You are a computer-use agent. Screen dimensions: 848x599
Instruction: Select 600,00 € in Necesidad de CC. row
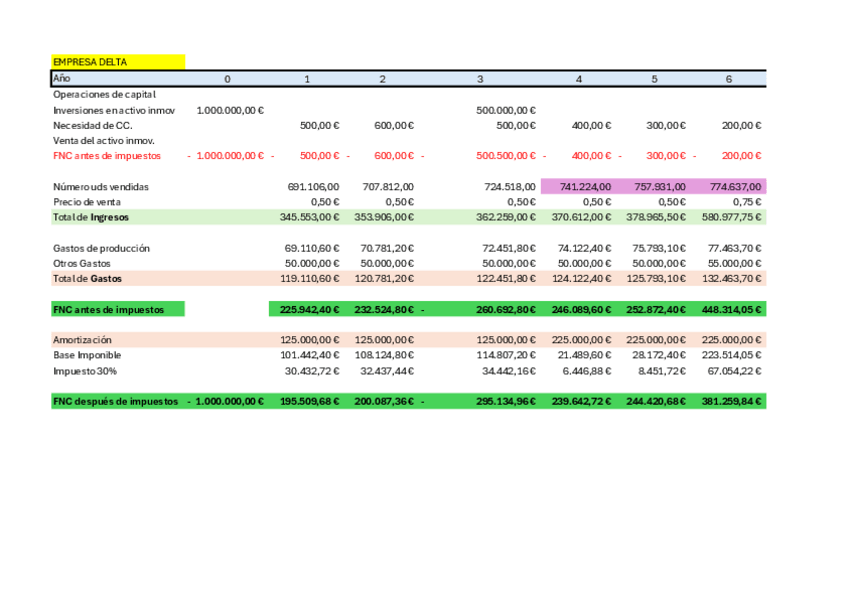click(394, 125)
